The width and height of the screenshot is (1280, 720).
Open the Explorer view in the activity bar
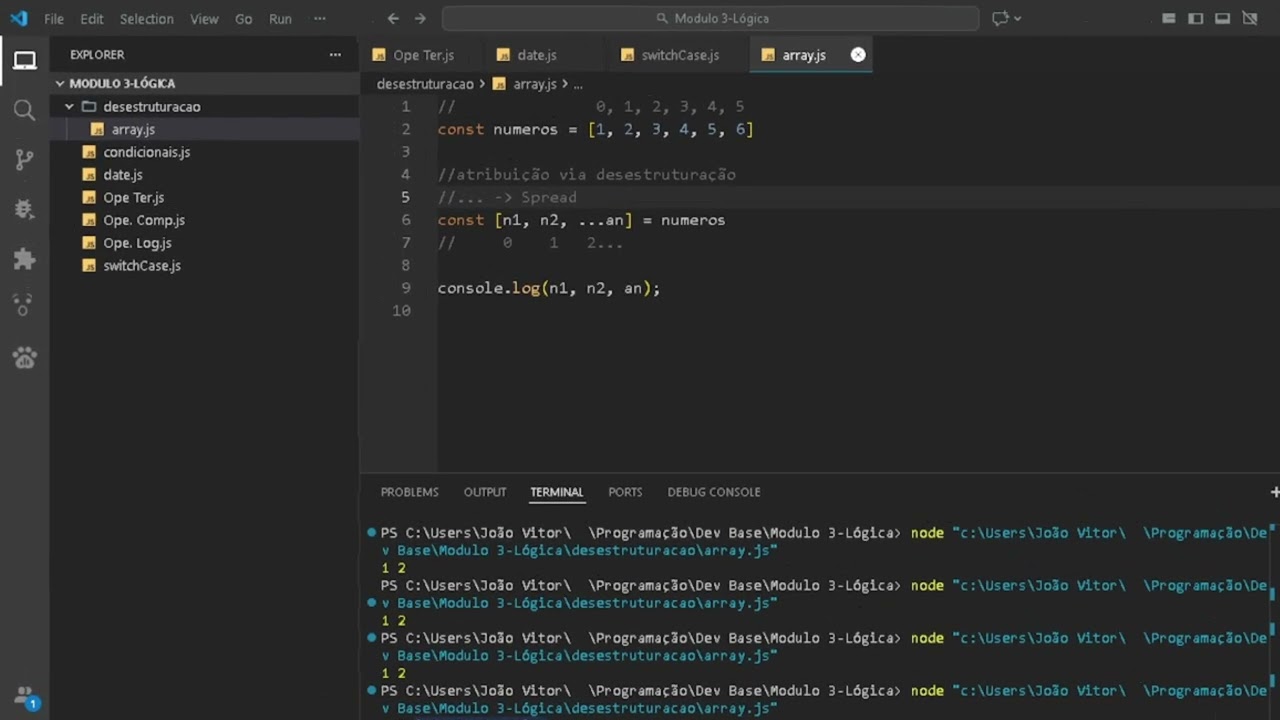(25, 61)
